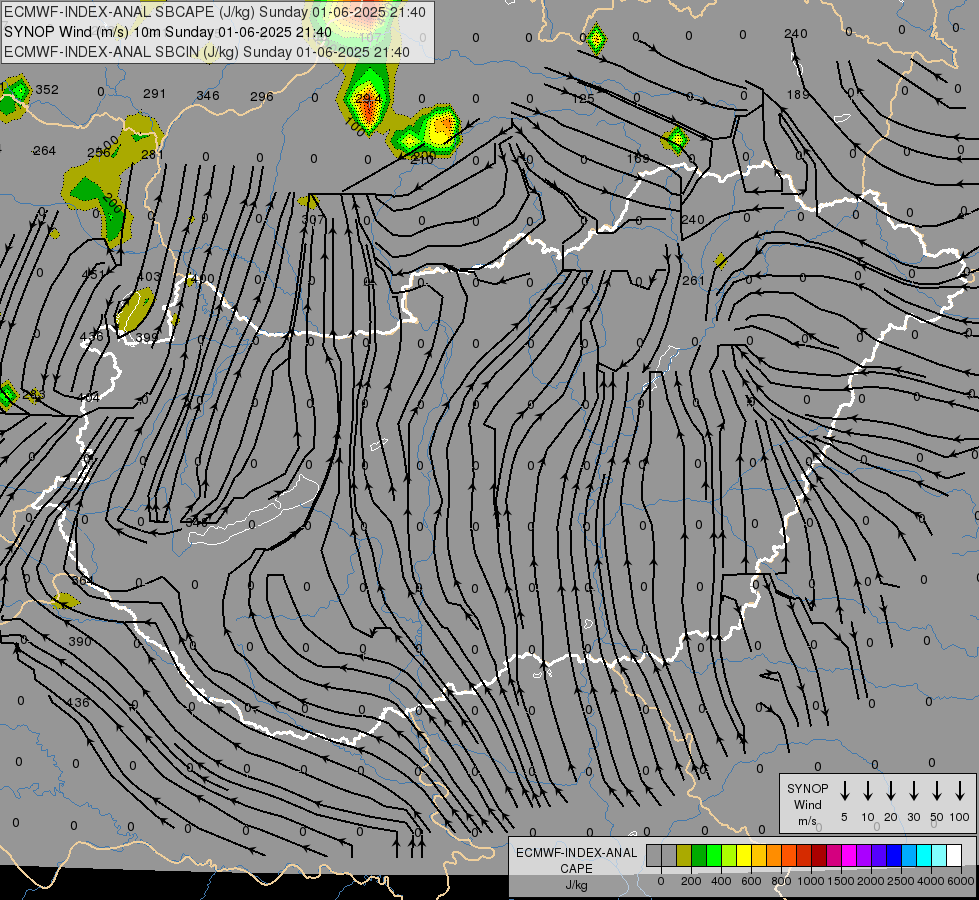Click the map value 352
Screen dimensions: 979x900
(x=47, y=89)
